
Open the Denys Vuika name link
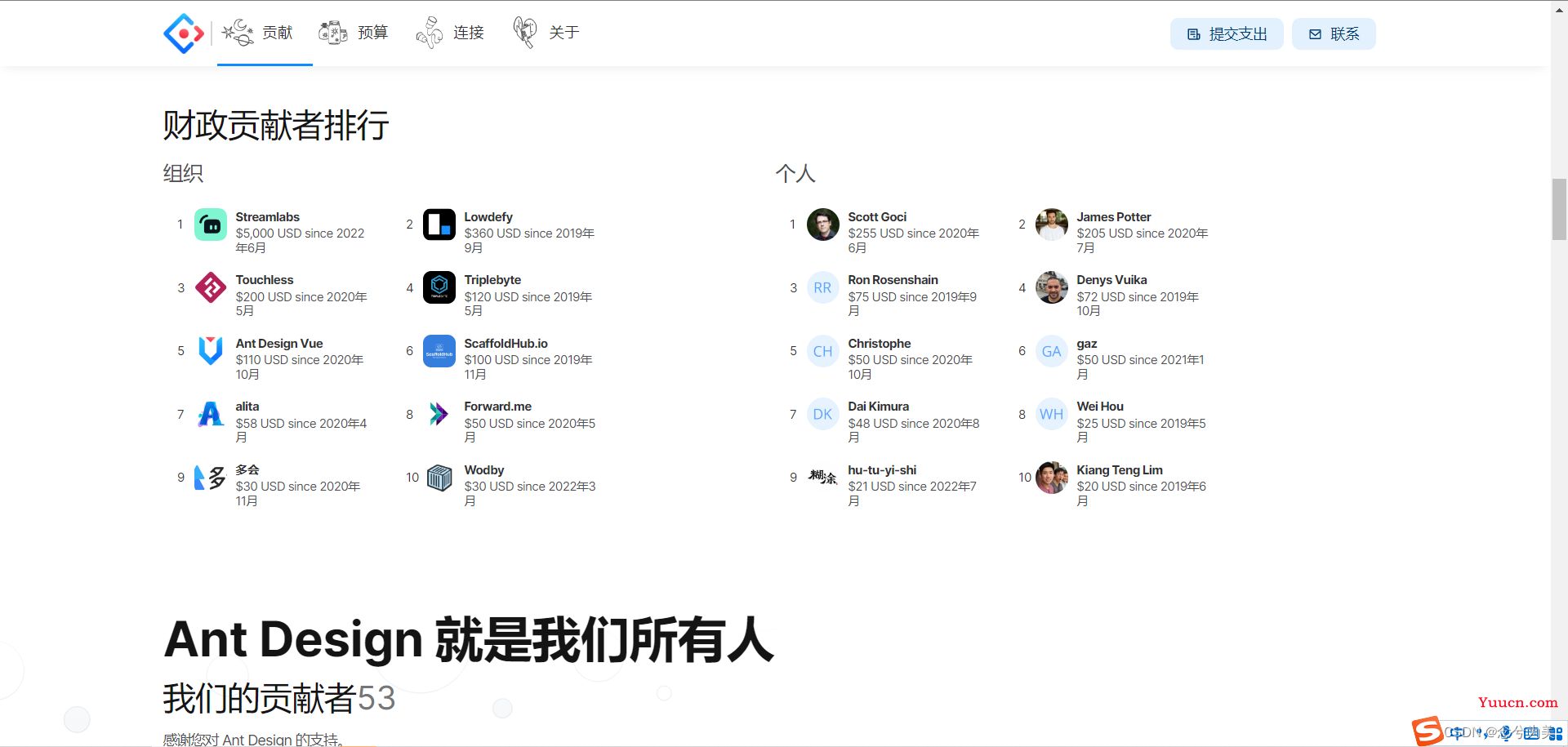(1111, 280)
